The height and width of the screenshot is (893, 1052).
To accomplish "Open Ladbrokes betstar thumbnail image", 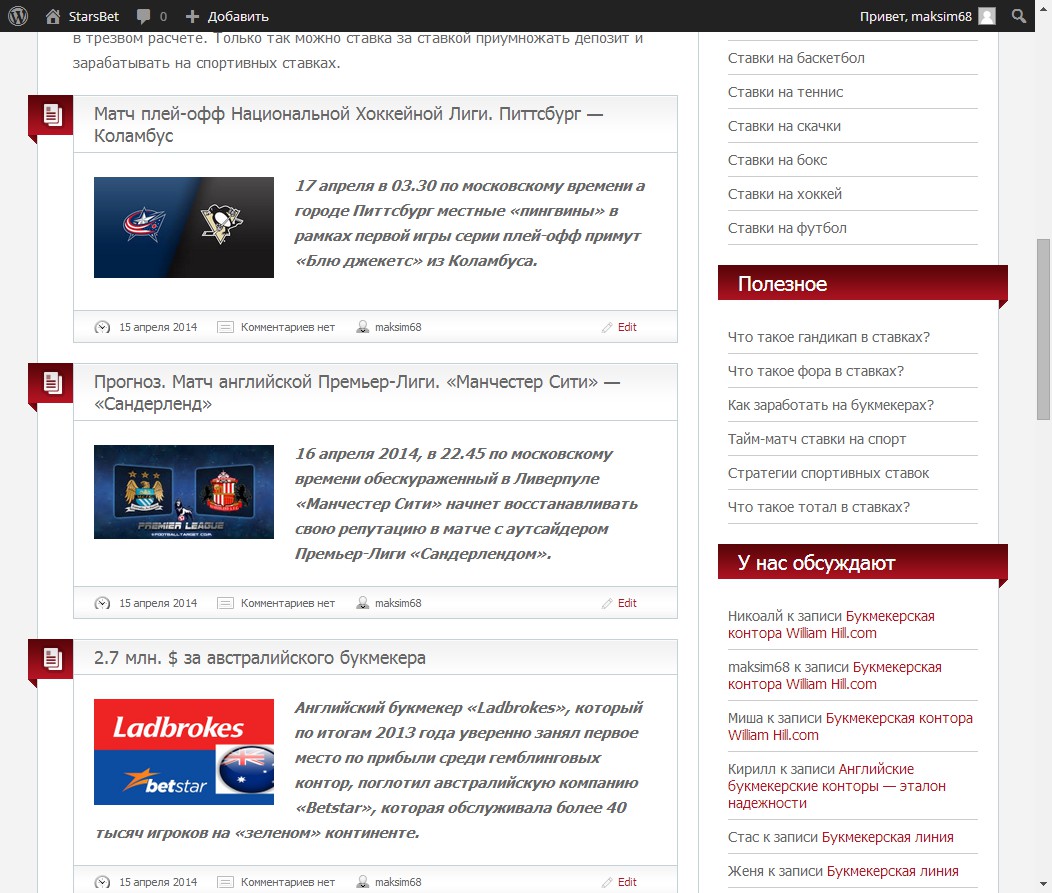I will [184, 752].
